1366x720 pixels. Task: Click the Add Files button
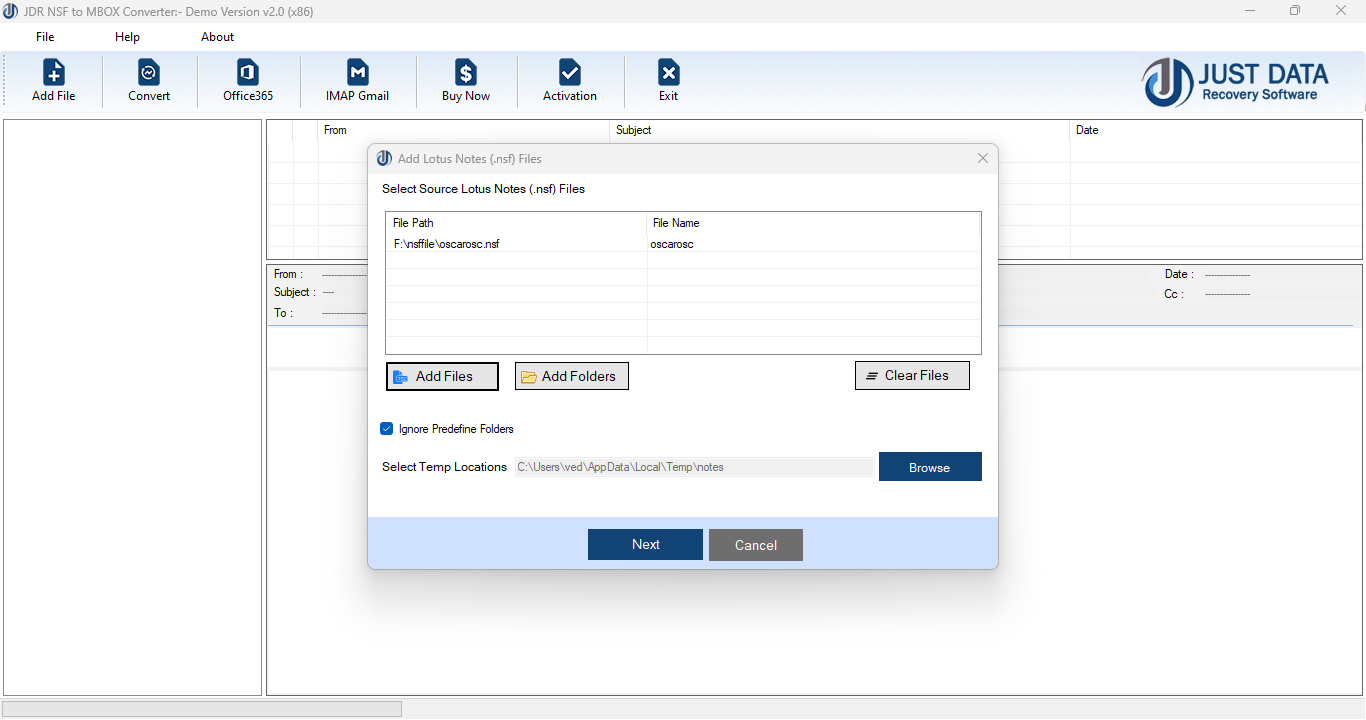click(x=442, y=376)
